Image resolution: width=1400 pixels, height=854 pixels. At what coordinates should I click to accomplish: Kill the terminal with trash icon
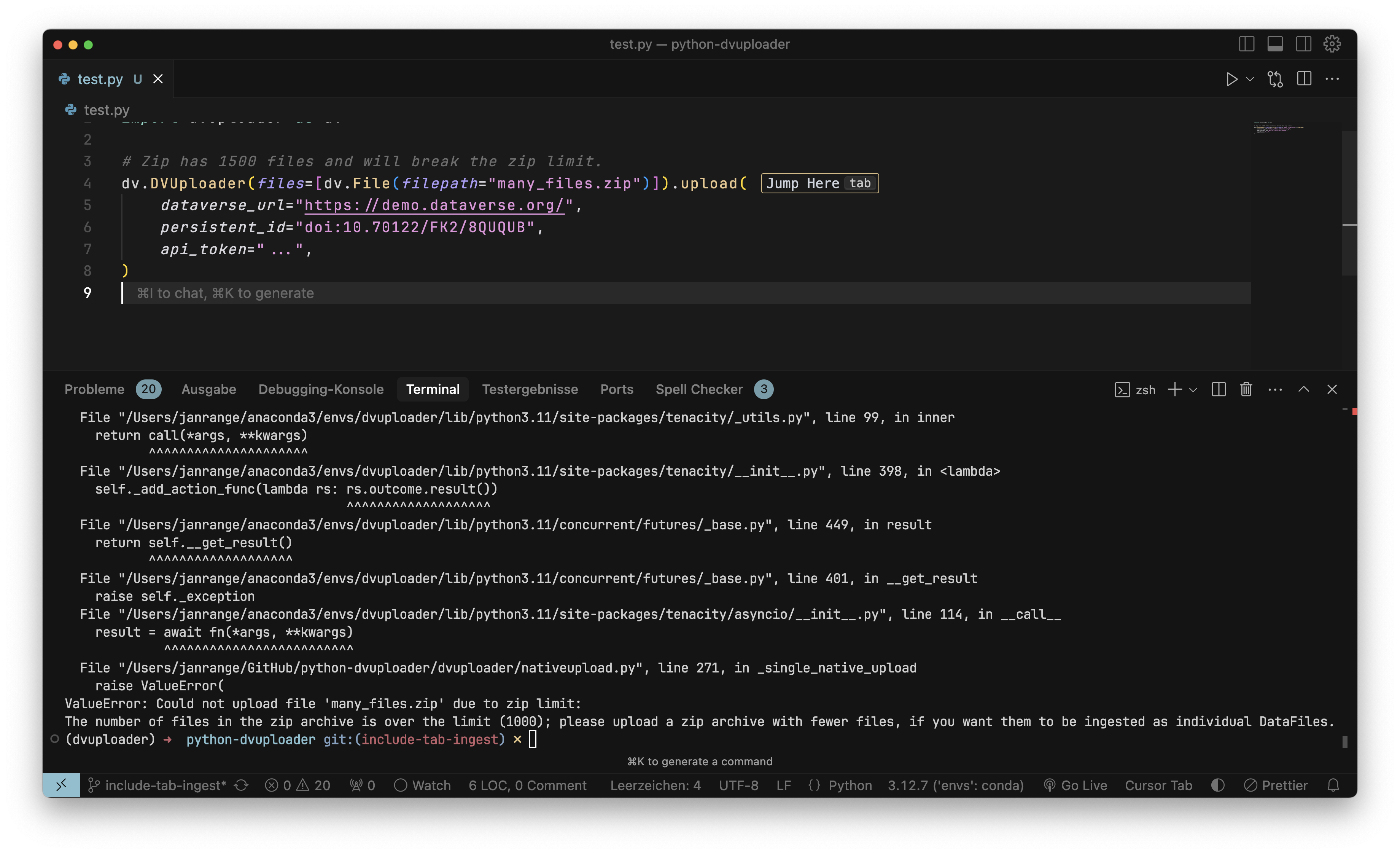tap(1246, 389)
